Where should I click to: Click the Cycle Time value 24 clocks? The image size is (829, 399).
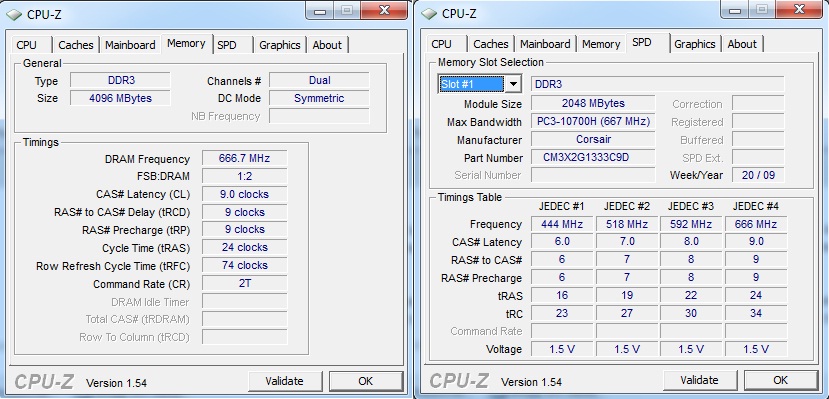(x=244, y=247)
